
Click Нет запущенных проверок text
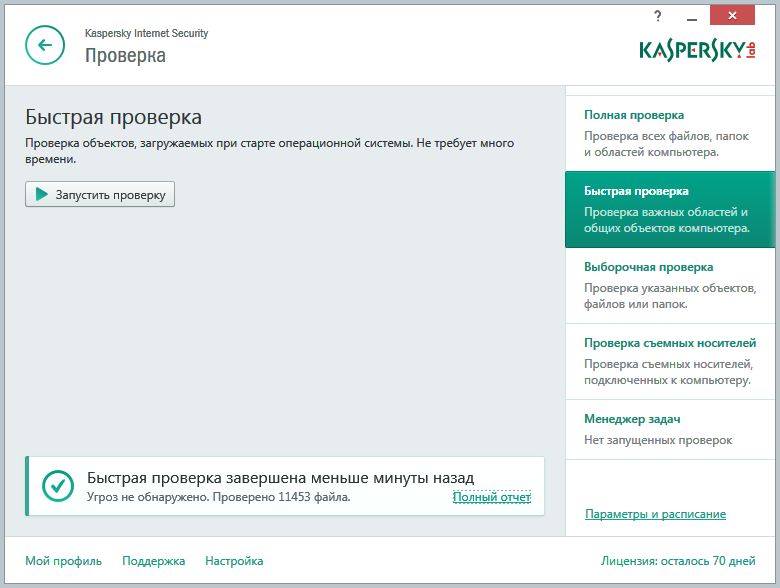(x=658, y=440)
